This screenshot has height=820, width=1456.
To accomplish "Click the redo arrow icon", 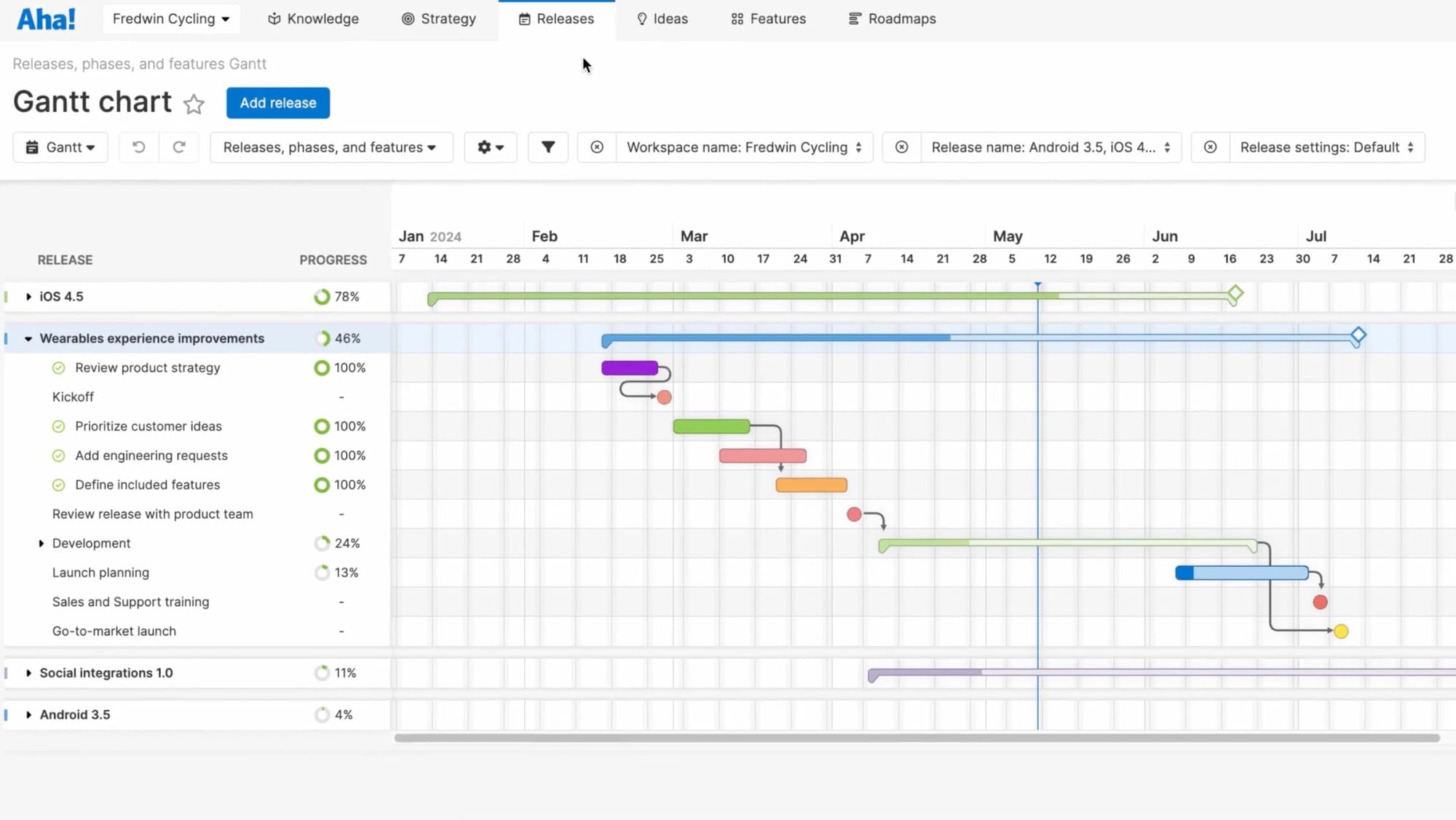I will (179, 147).
